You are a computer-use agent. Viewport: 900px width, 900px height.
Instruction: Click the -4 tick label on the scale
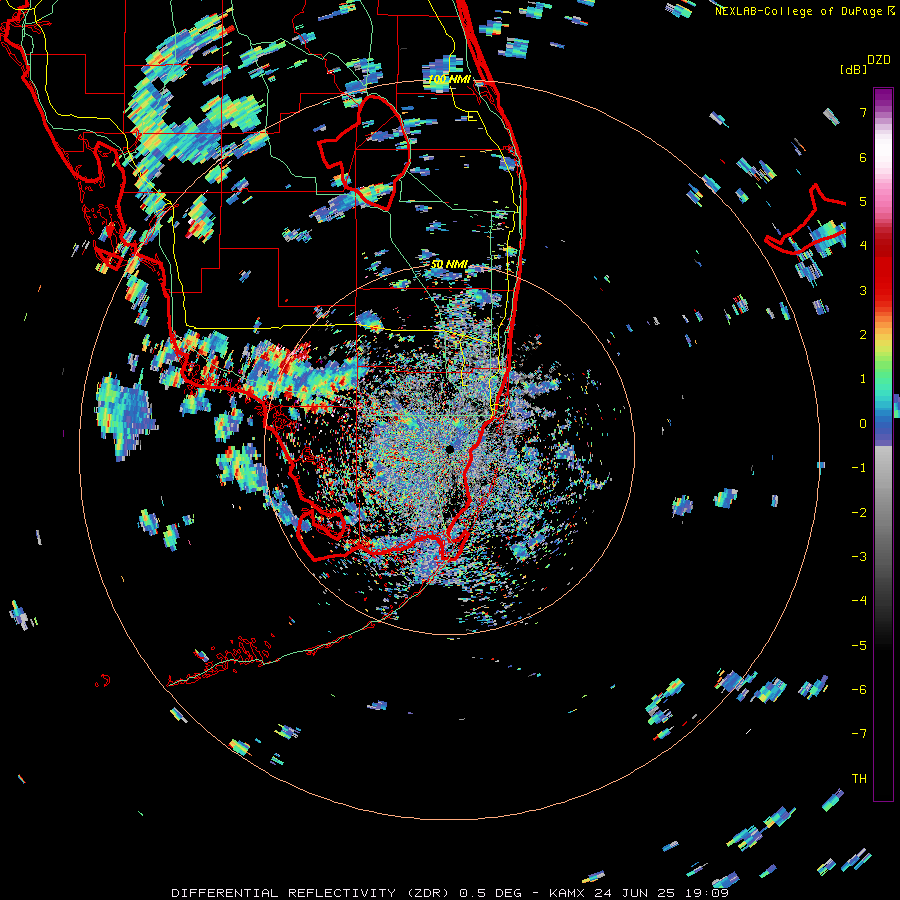pos(859,601)
